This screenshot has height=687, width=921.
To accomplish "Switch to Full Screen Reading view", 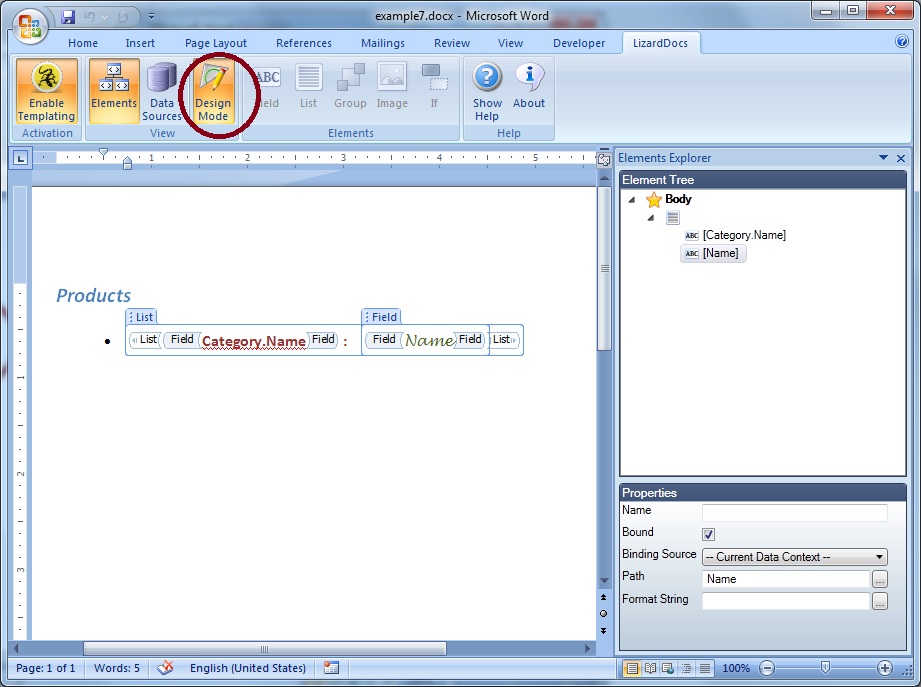I will point(650,668).
